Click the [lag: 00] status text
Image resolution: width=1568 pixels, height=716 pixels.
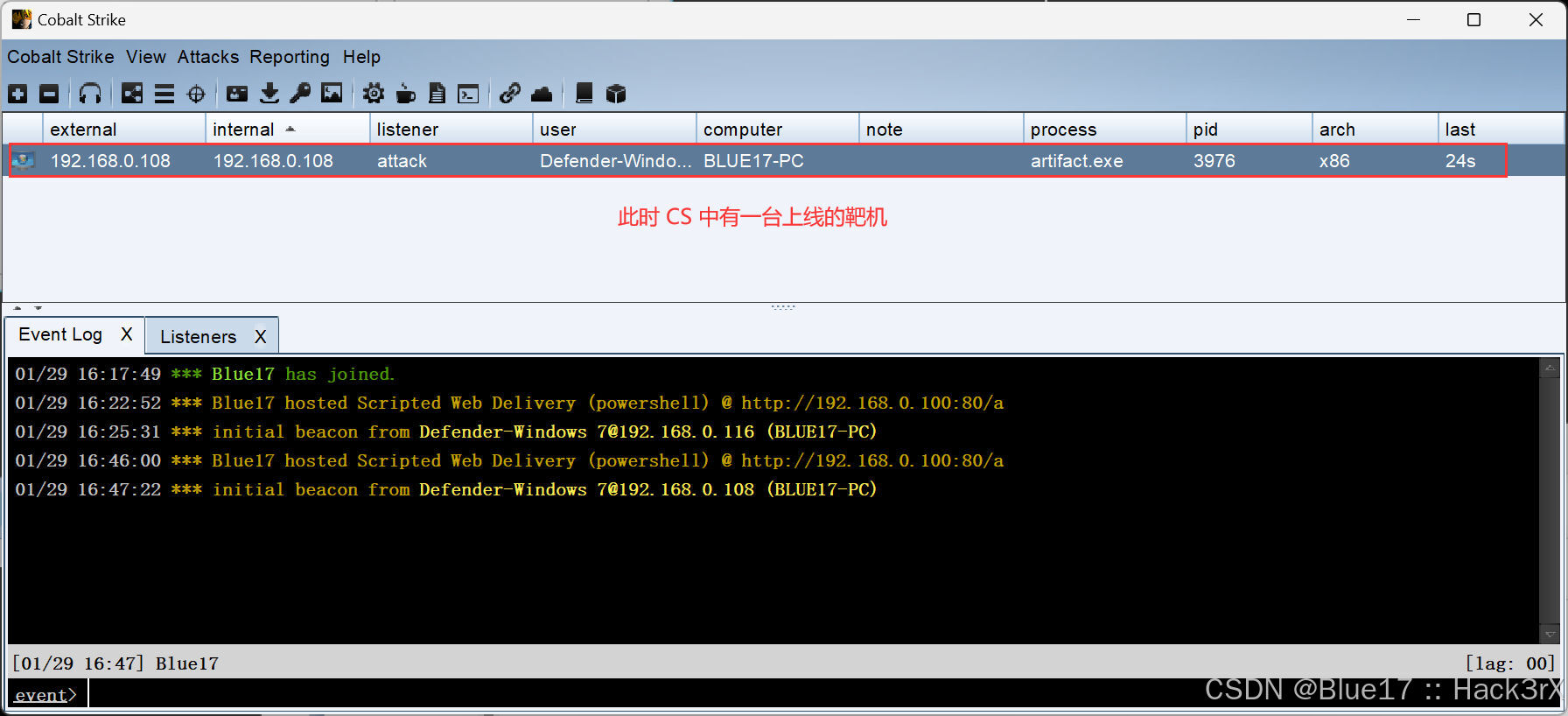point(1510,663)
